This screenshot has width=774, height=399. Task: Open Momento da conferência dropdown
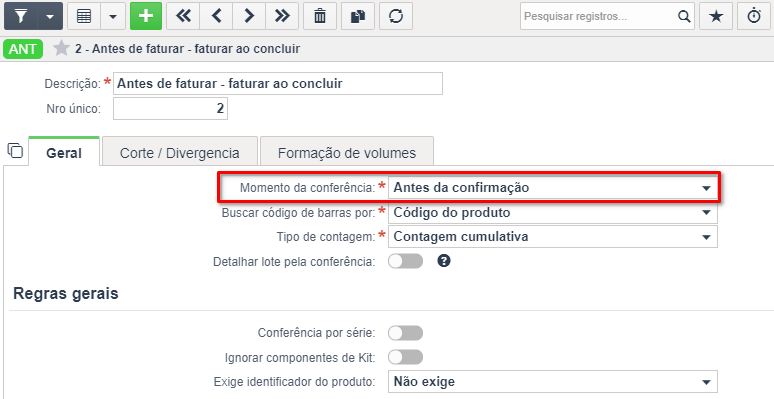pos(553,188)
